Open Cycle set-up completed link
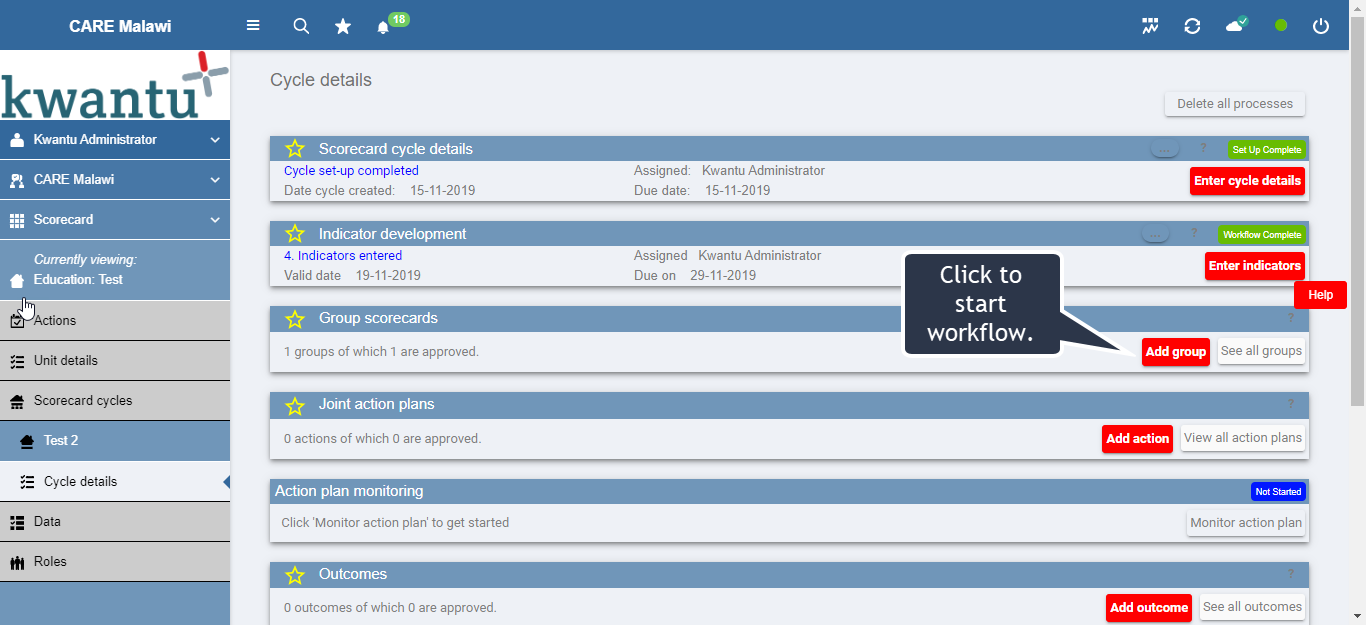This screenshot has height=625, width=1366. pyautogui.click(x=351, y=171)
